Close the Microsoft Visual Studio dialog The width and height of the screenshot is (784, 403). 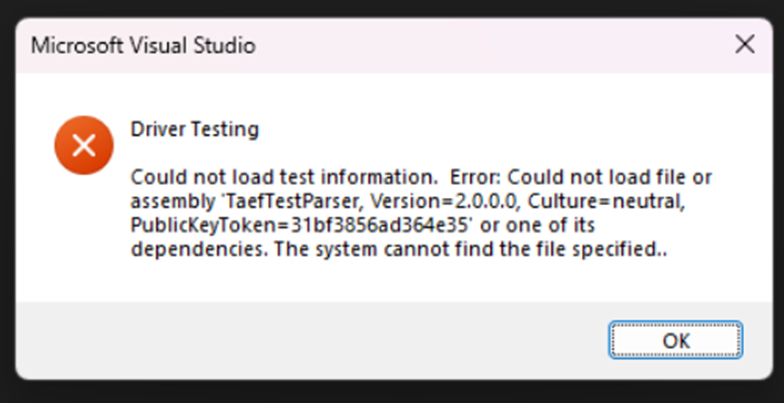tap(744, 45)
